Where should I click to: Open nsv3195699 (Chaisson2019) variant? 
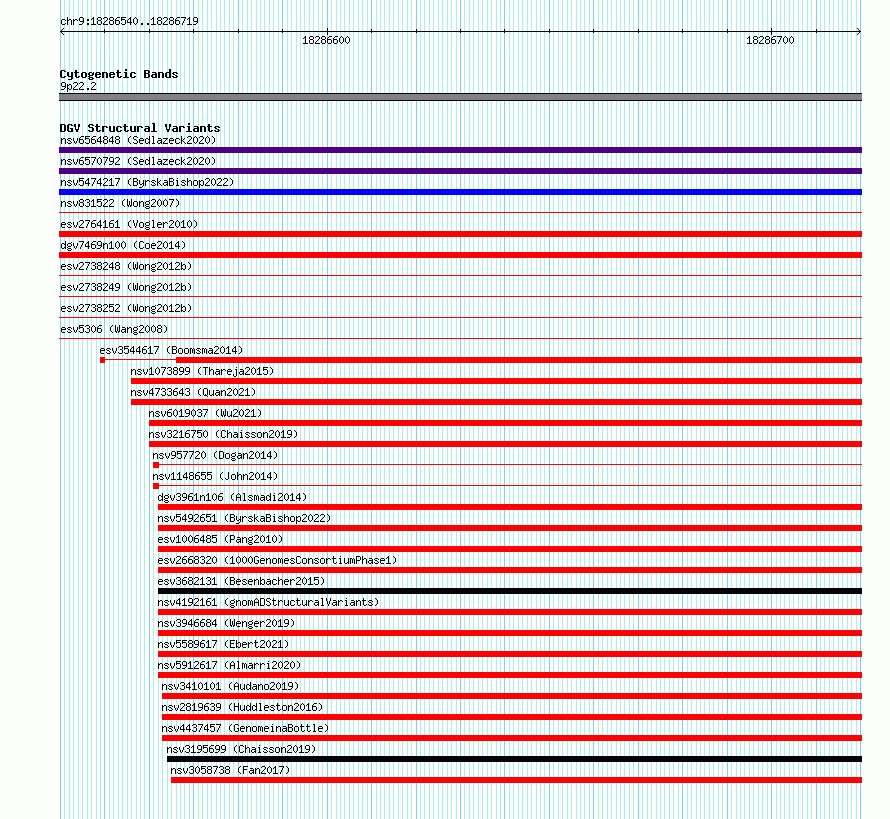(x=241, y=749)
